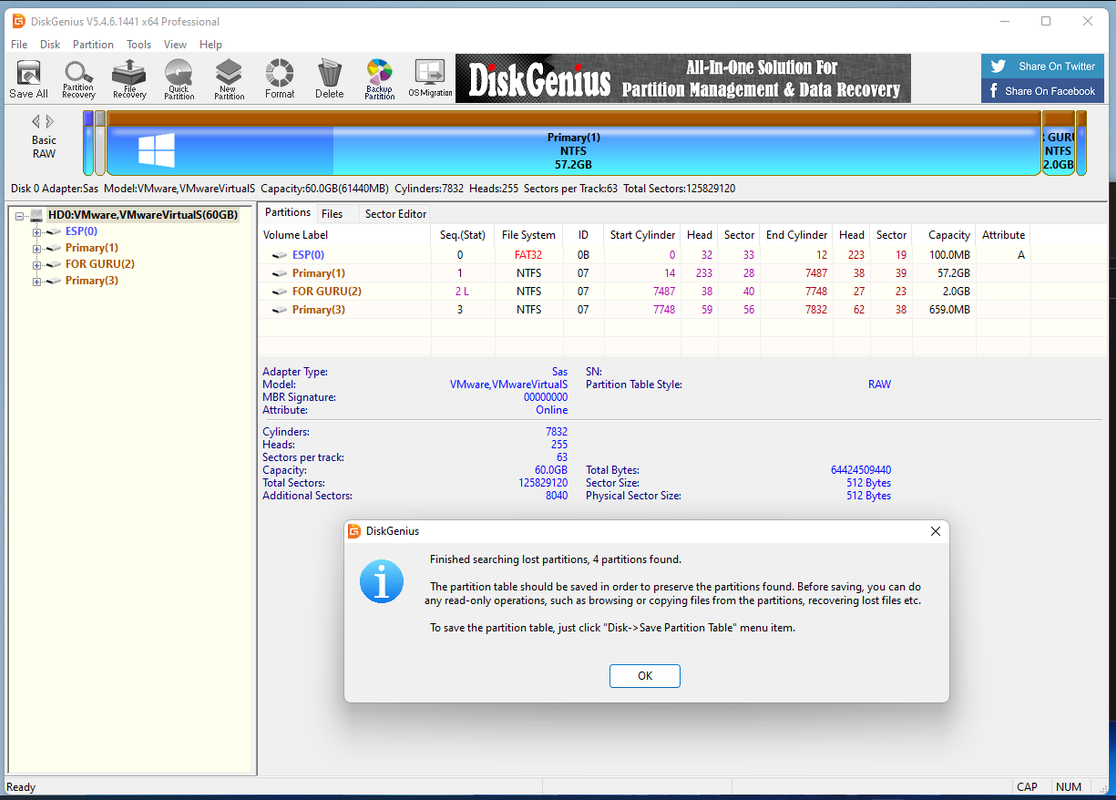Select HD0:VMware,VMwareVirtualS(60GB) tree label

click(143, 215)
